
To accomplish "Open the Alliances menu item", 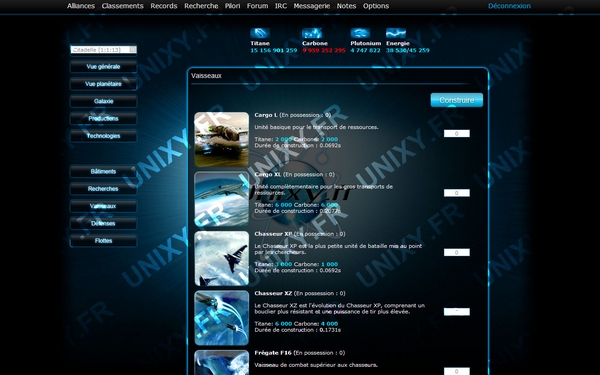I will [x=81, y=6].
